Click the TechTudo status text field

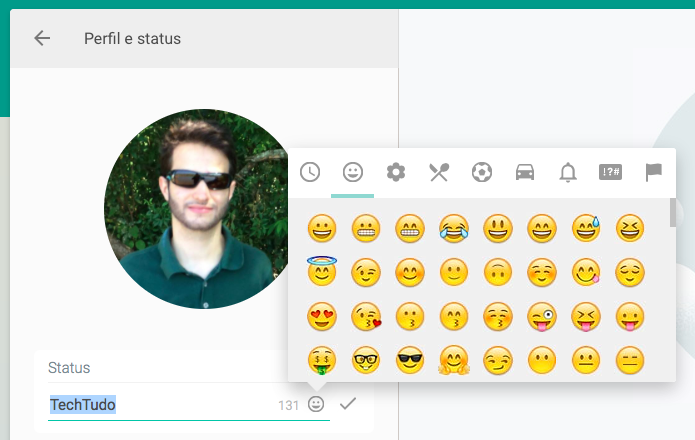click(x=162, y=405)
